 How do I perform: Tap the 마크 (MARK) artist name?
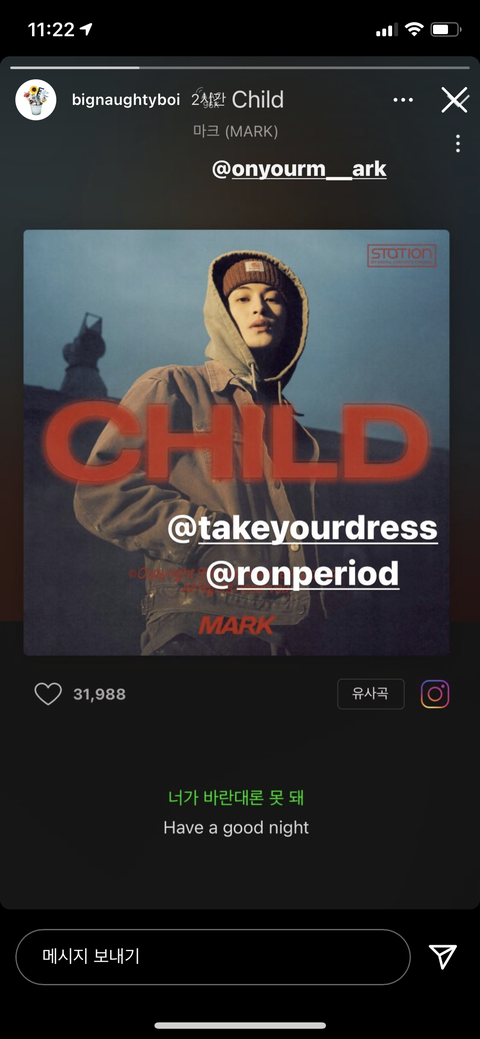click(235, 131)
